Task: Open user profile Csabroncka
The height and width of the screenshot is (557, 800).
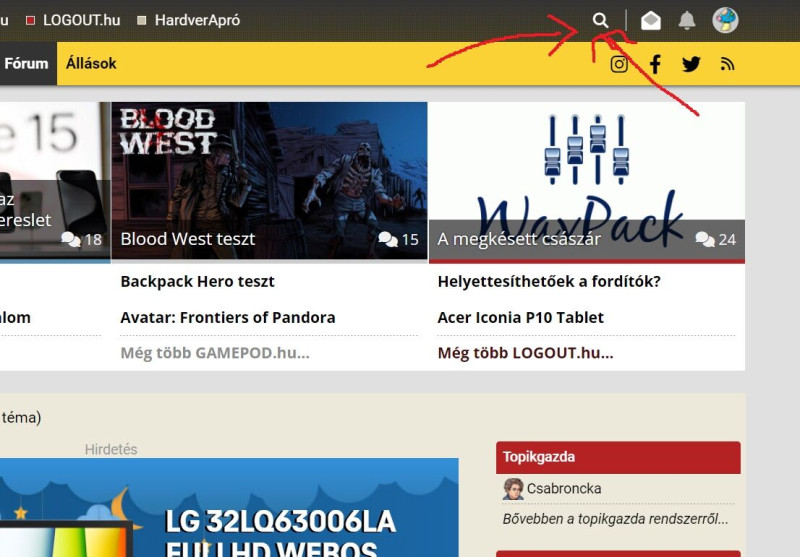Action: pos(564,489)
